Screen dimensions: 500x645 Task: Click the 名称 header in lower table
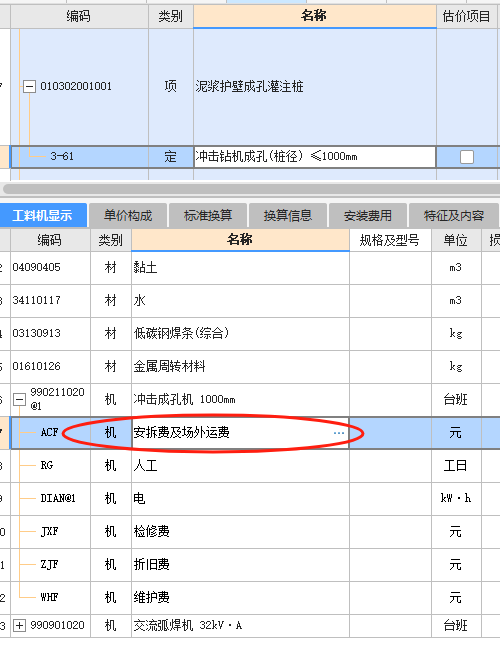point(240,240)
